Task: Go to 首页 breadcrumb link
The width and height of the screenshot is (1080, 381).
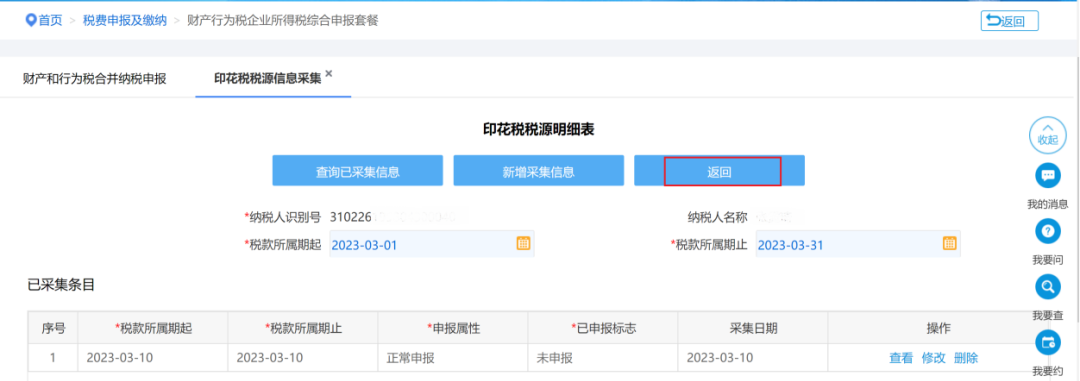Action: point(50,21)
